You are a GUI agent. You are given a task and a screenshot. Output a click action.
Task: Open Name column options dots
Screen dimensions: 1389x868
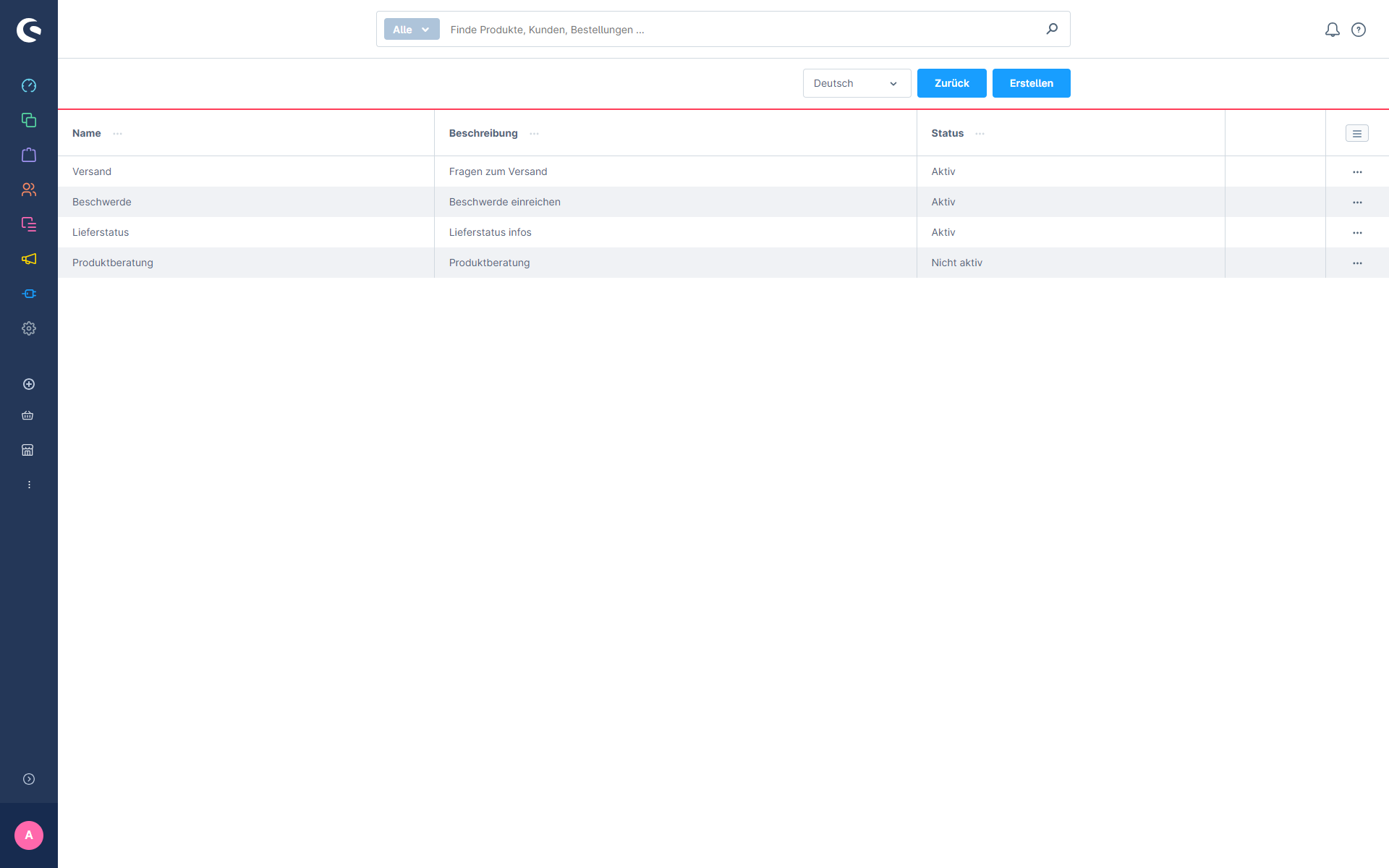pyautogui.click(x=117, y=134)
